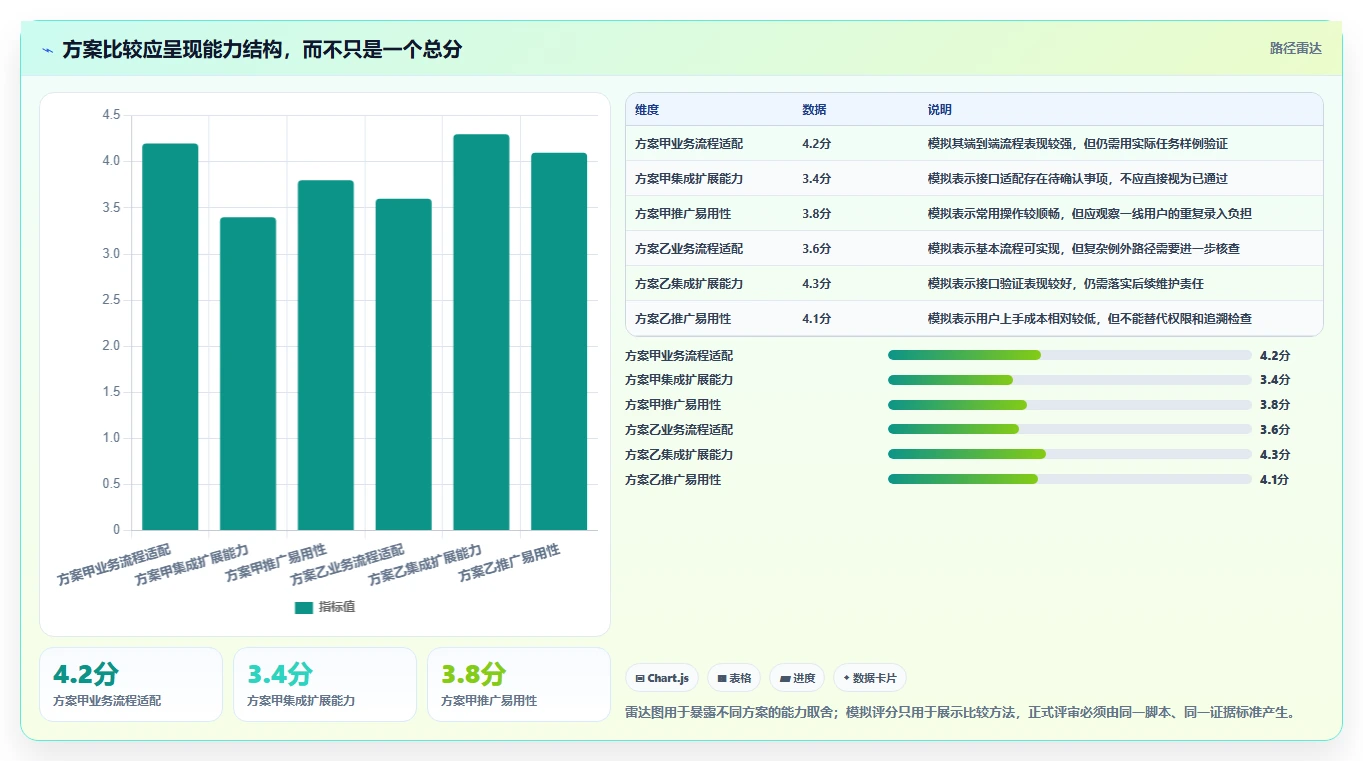The width and height of the screenshot is (1363, 761).
Task: Open the 3.4分 方案甲集成扩展能力 stat card
Action: [325, 684]
